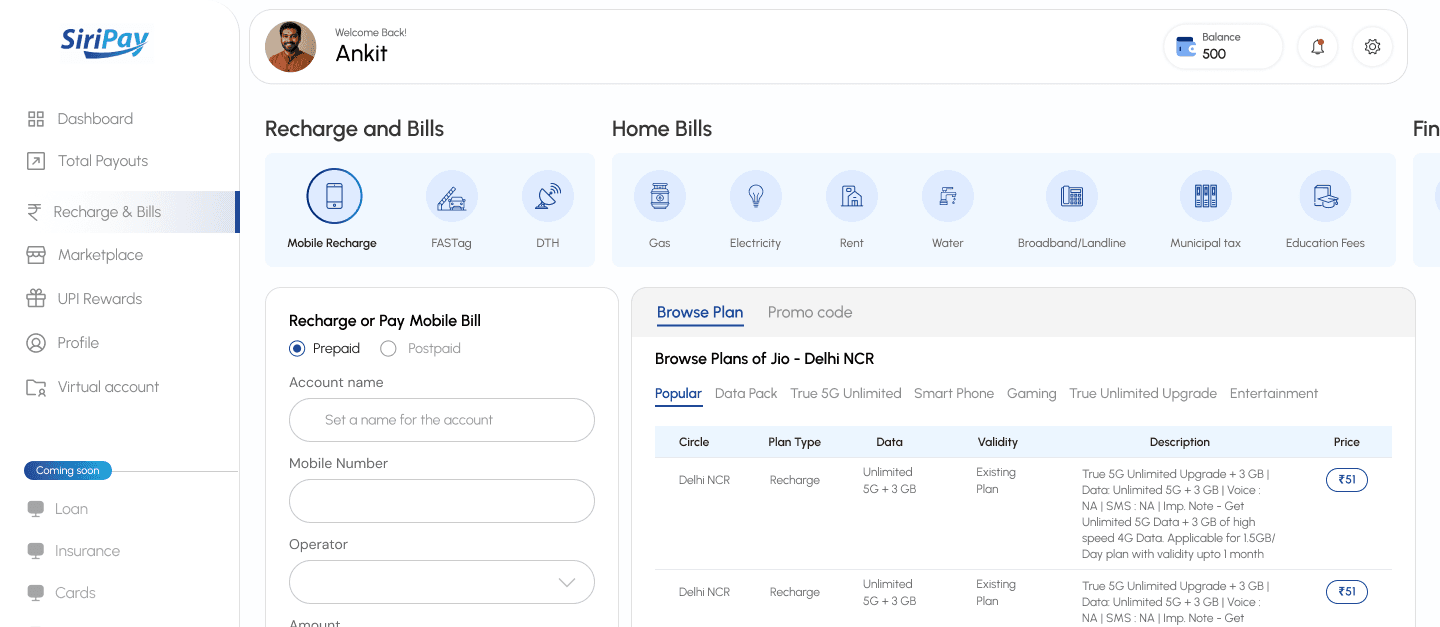This screenshot has width=1440, height=627.
Task: Click the Mobile Number input field
Action: (x=441, y=501)
